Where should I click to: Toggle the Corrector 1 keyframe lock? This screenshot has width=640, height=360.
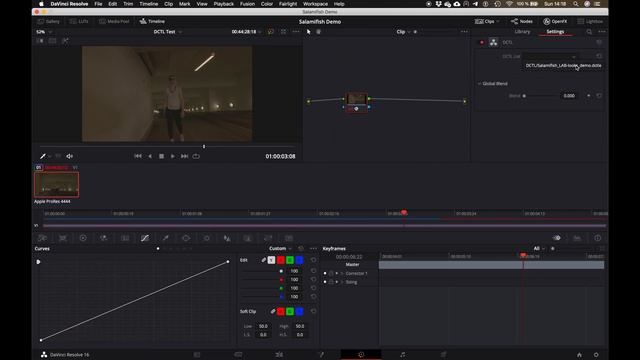(x=331, y=273)
